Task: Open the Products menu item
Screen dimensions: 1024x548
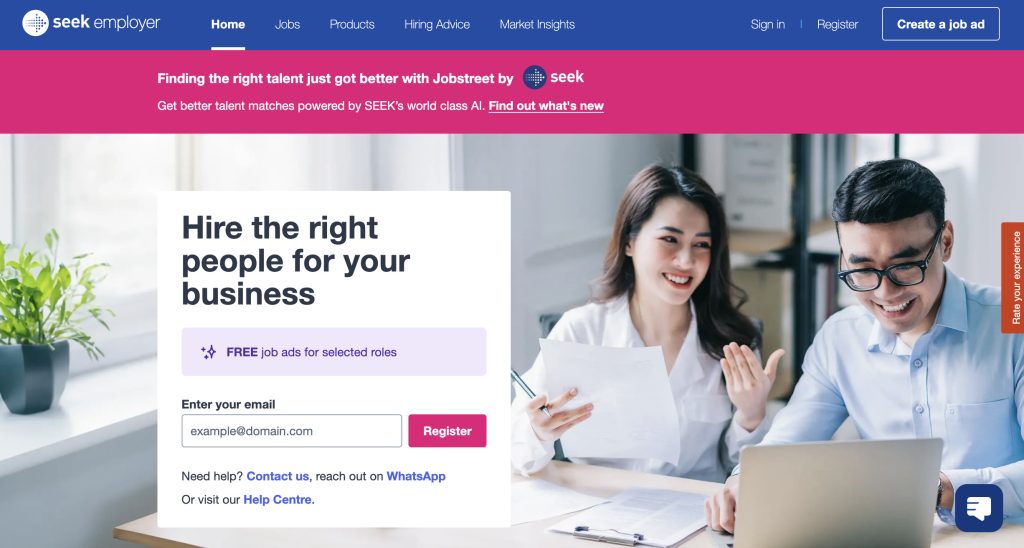Action: [x=352, y=24]
